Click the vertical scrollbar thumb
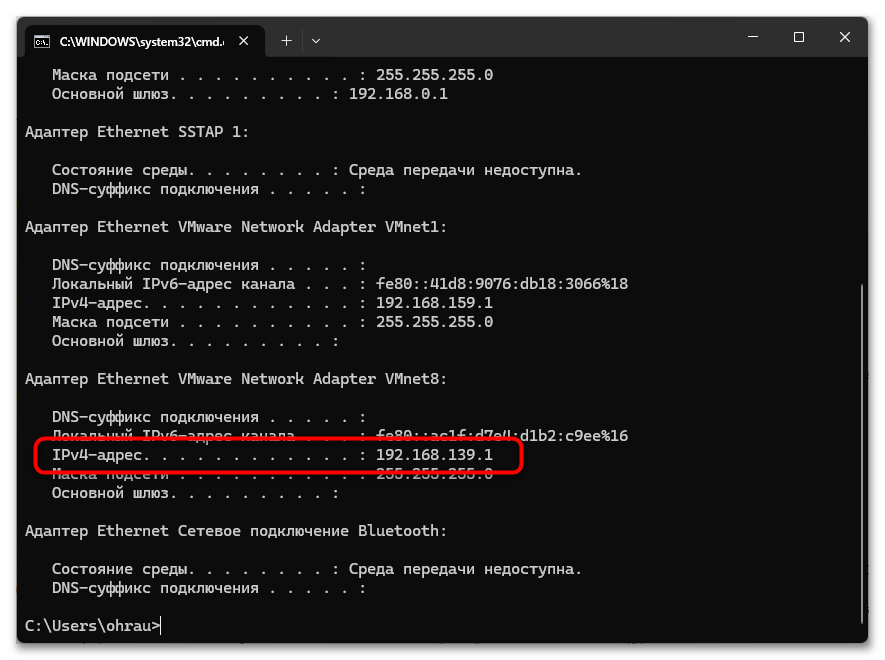The image size is (885, 660). tap(862, 450)
